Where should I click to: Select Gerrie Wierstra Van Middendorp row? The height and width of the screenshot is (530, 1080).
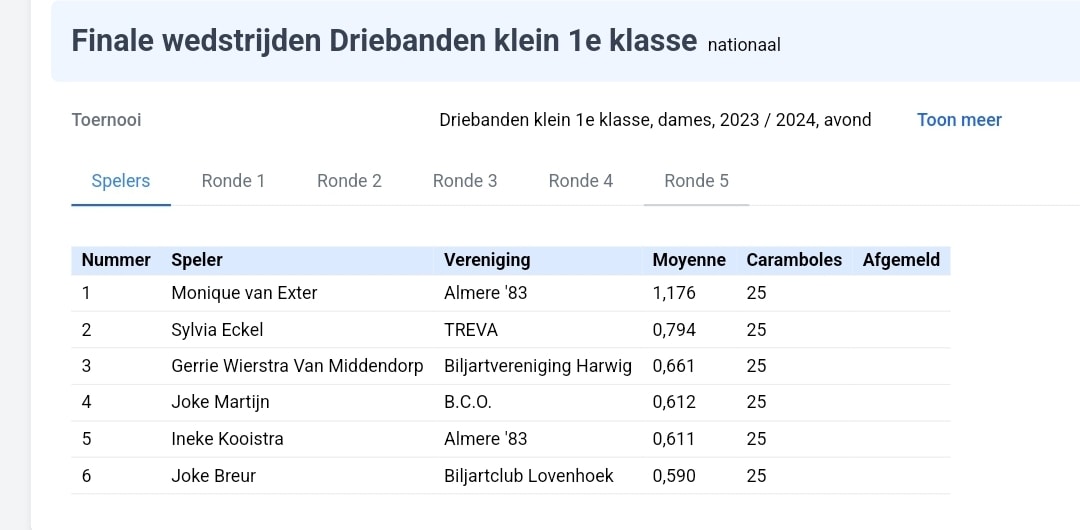[x=510, y=366]
